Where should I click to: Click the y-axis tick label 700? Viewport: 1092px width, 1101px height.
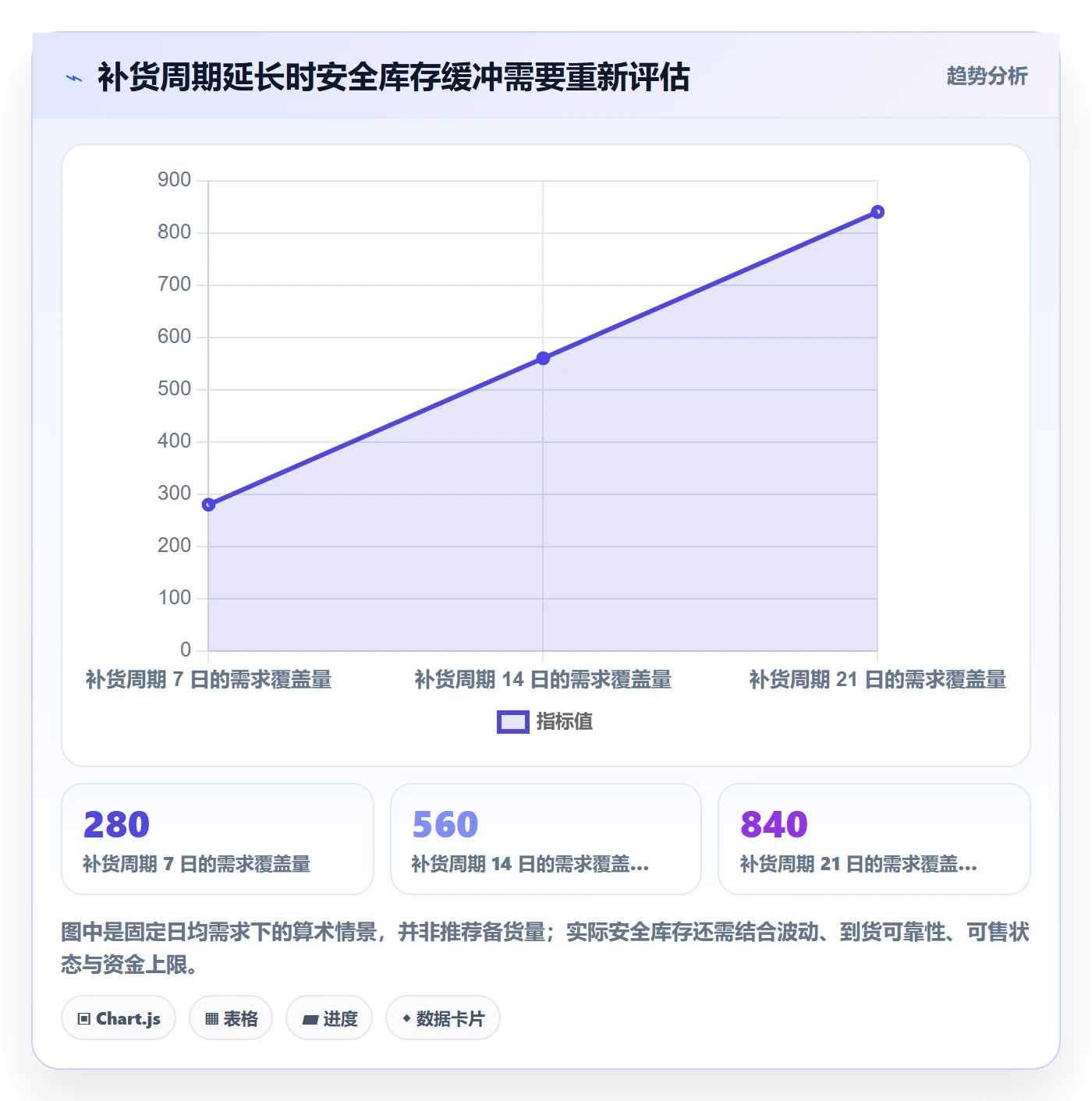174,285
